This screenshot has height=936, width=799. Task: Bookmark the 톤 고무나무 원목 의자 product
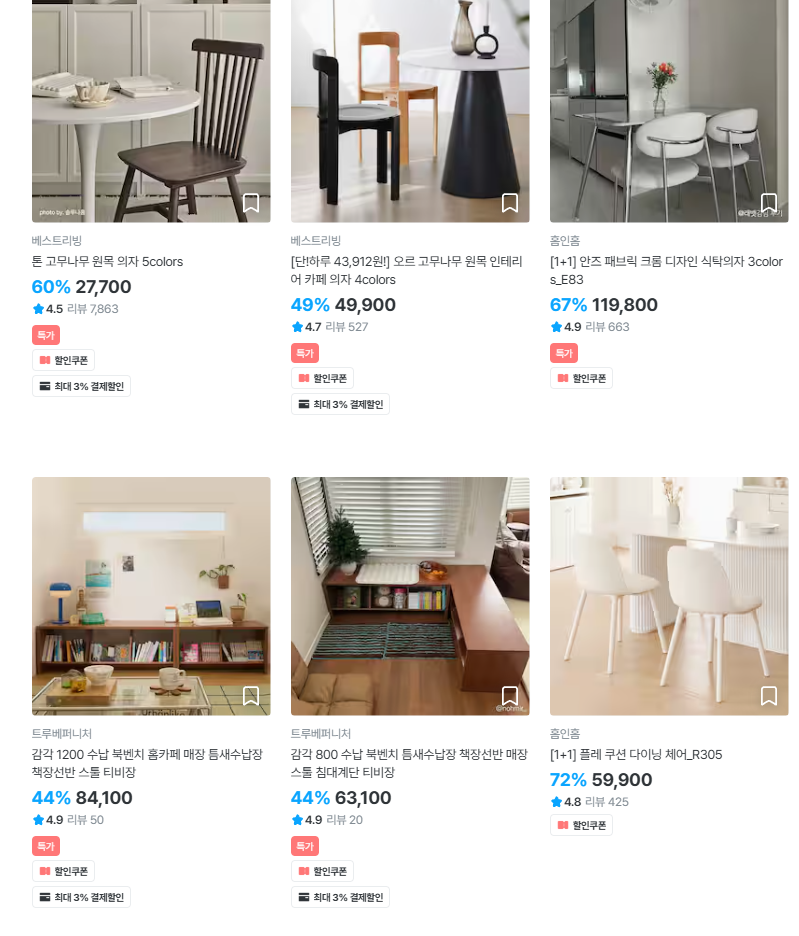pyautogui.click(x=251, y=203)
